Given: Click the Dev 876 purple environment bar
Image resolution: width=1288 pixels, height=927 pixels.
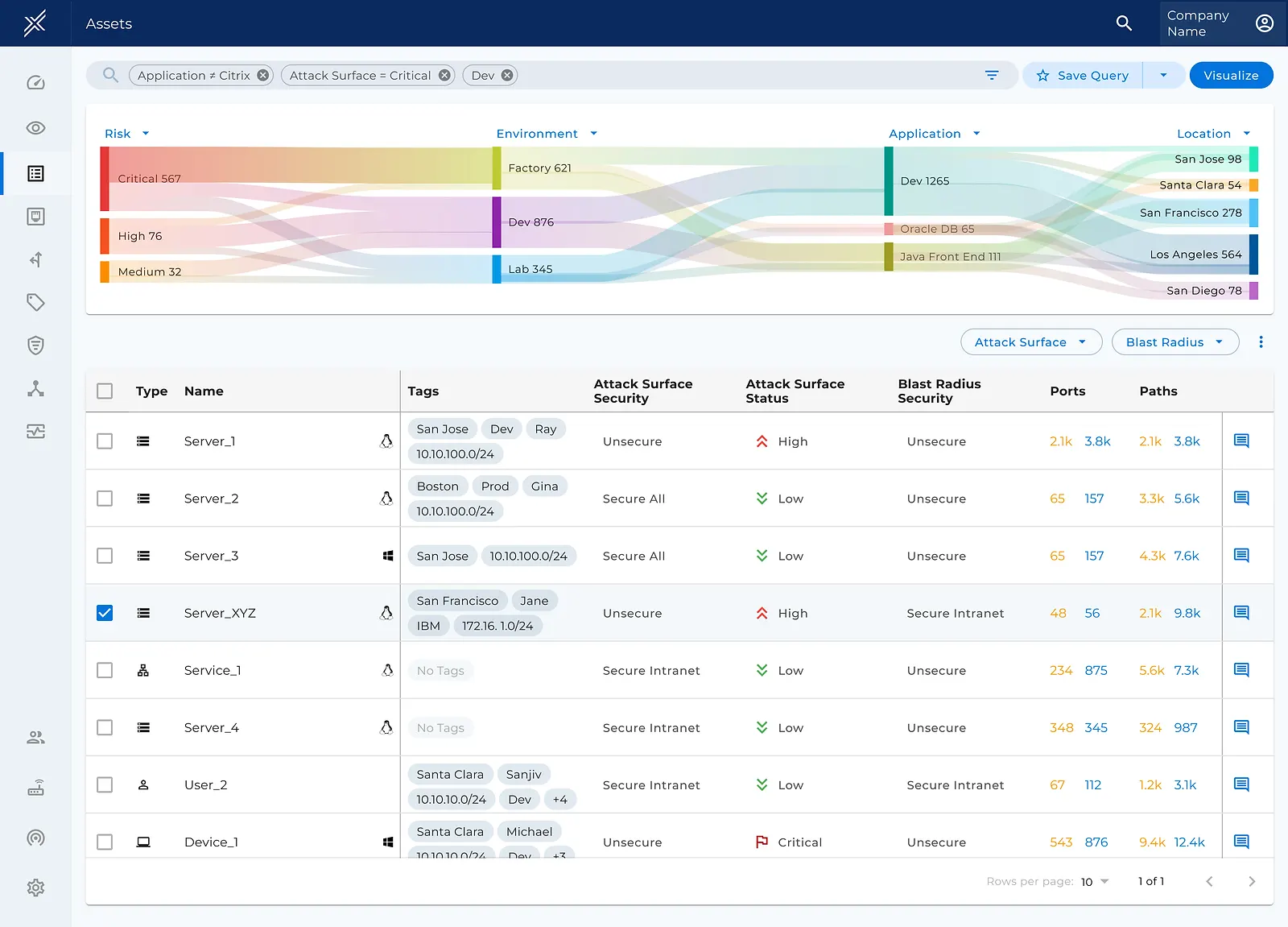Looking at the screenshot, I should tap(497, 222).
